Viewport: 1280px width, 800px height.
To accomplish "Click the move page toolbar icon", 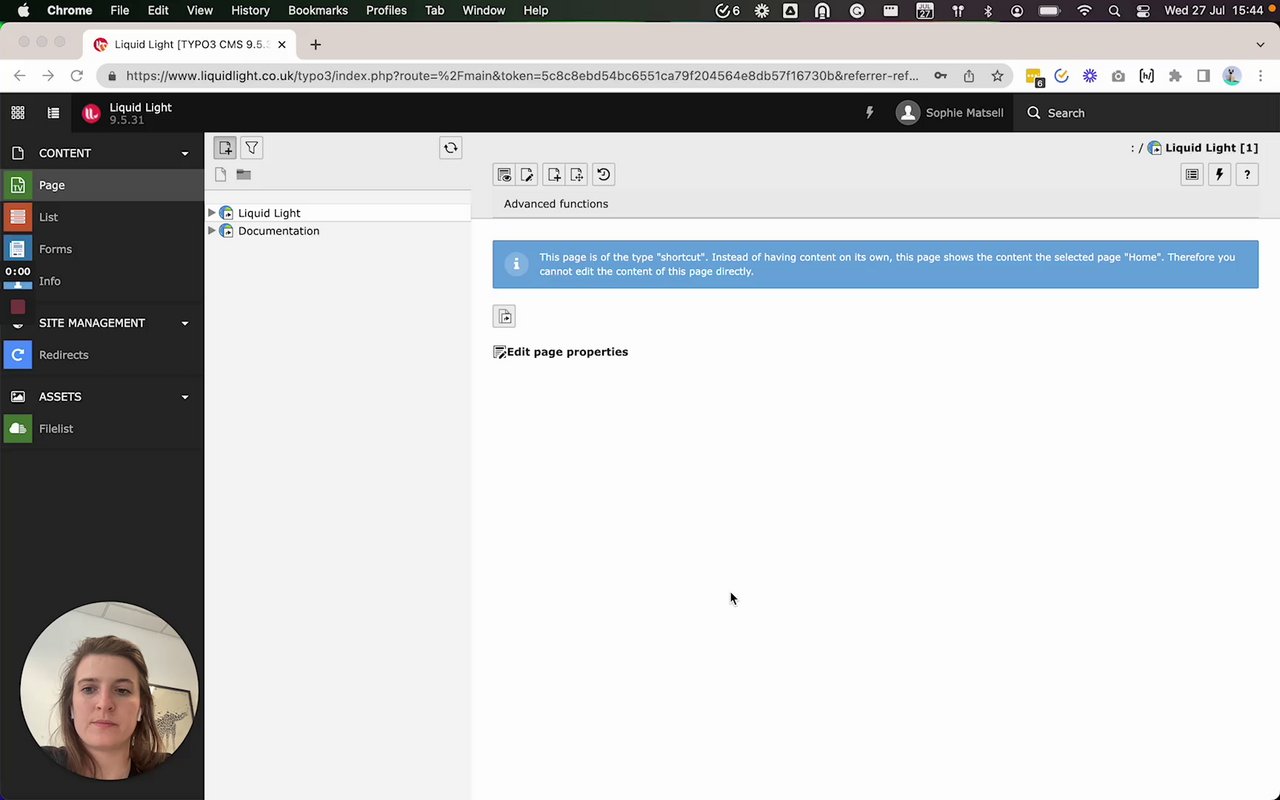I will point(577,175).
